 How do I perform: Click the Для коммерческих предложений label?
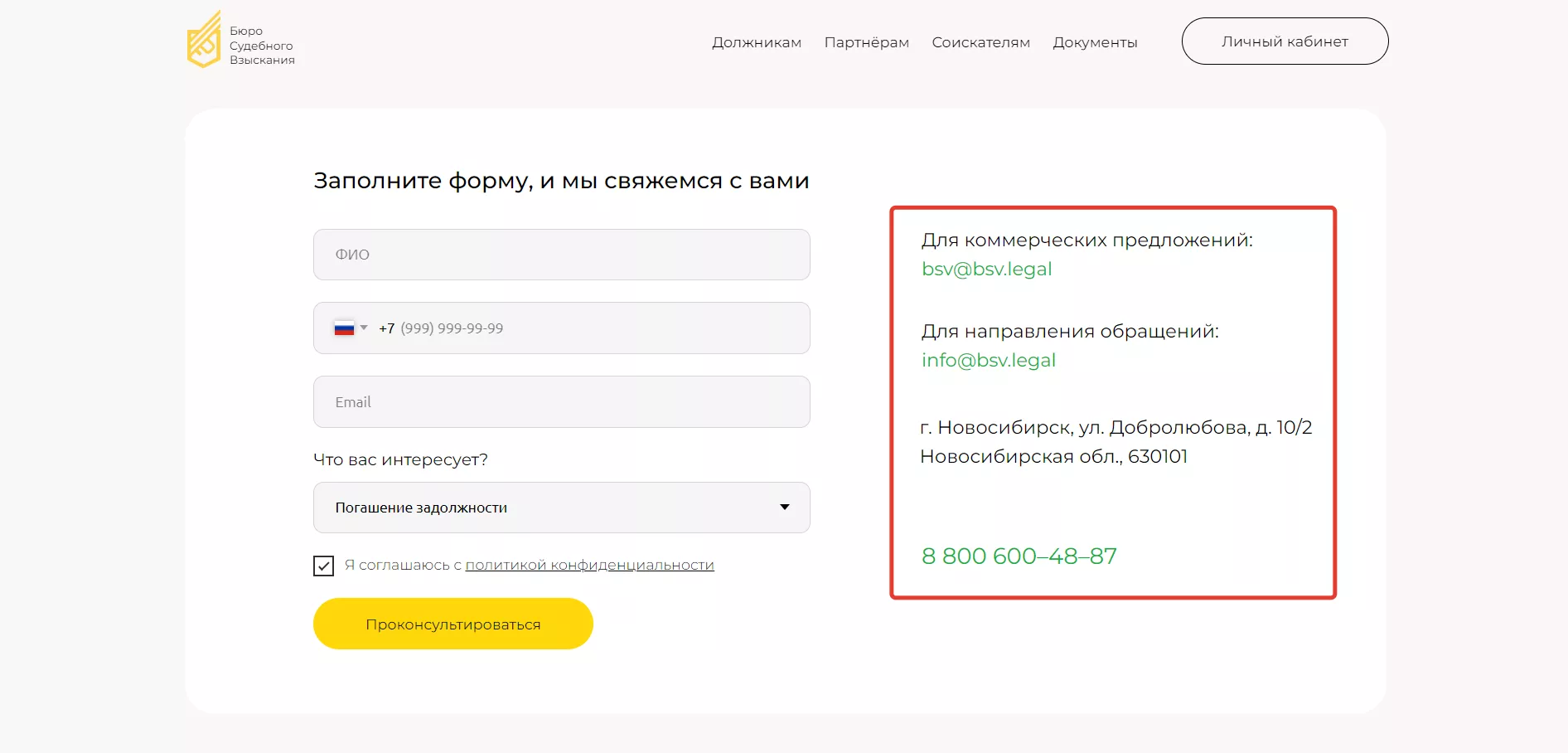coord(1087,240)
